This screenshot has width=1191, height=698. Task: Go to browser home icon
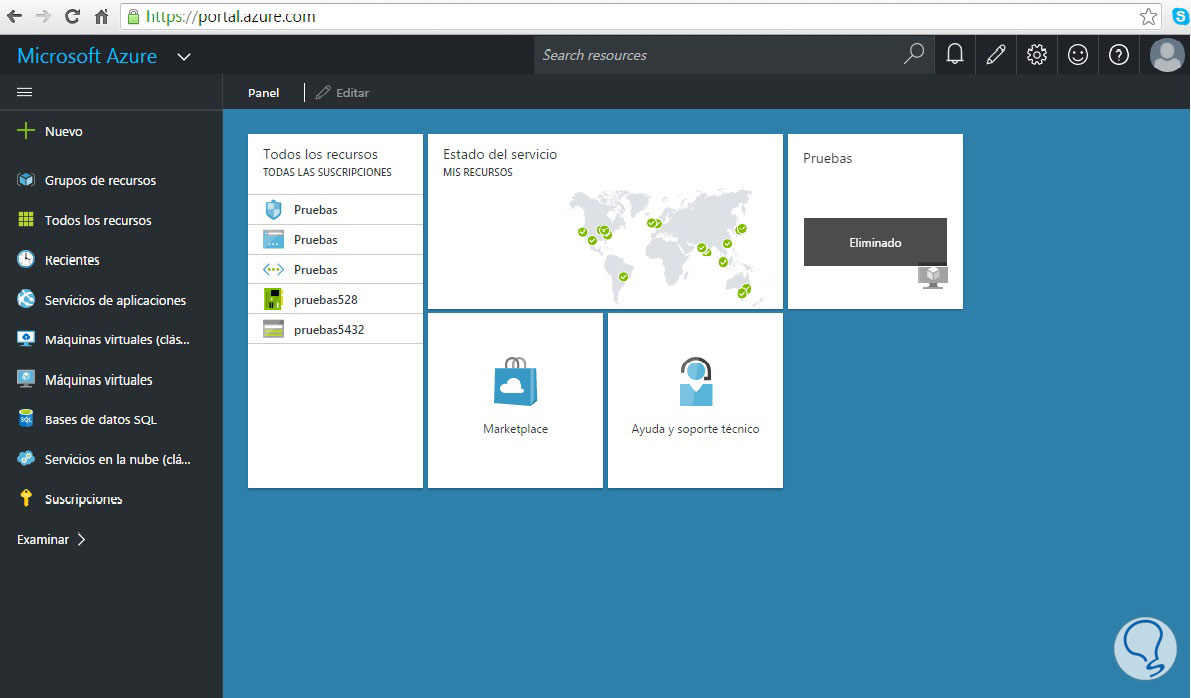[101, 16]
